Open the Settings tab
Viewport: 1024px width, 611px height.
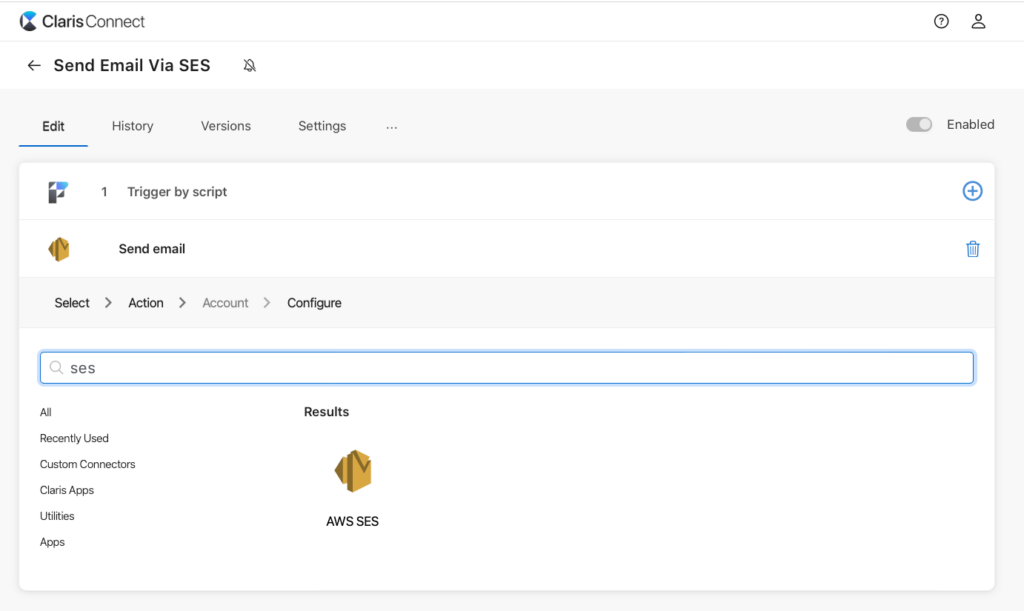[x=322, y=126]
